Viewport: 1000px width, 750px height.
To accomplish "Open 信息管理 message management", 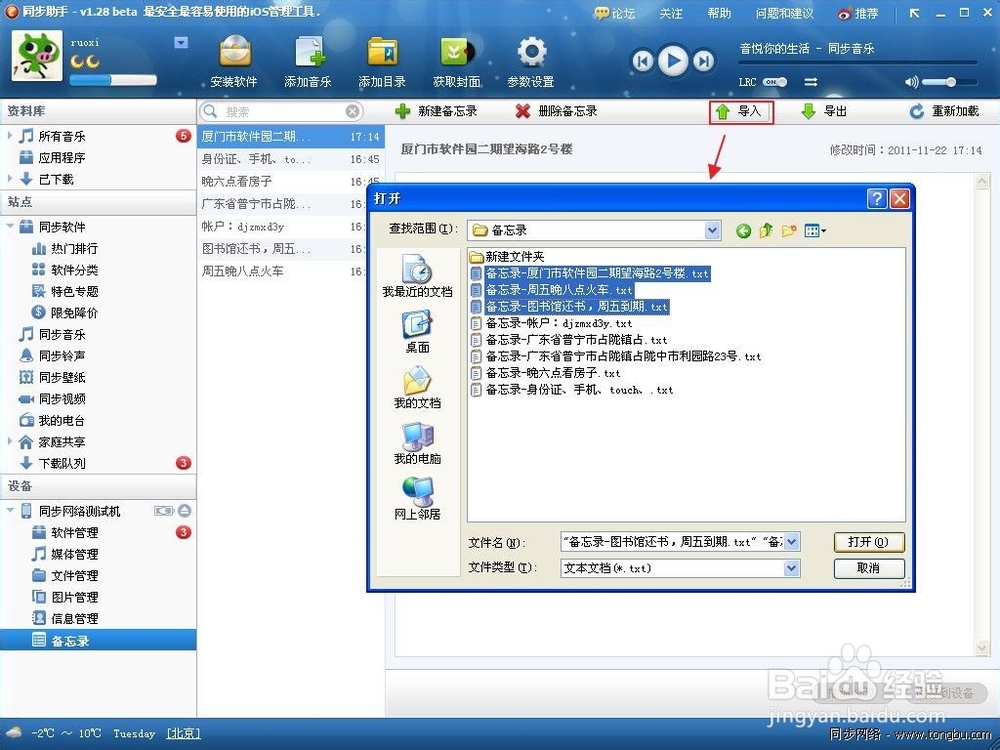I will 74,619.
